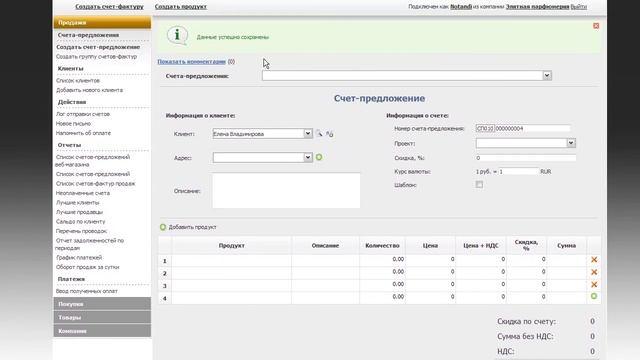Image resolution: width=640 pixels, height=360 pixels.
Task: Click Добавить продукт link
Action: tap(192, 227)
